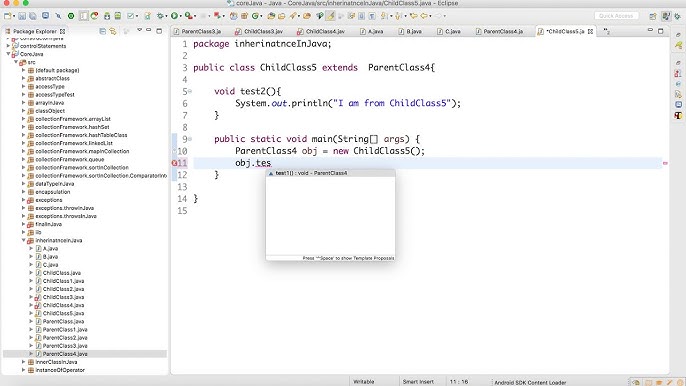Click the error marker on line 11
The width and height of the screenshot is (686, 386).
click(174, 163)
